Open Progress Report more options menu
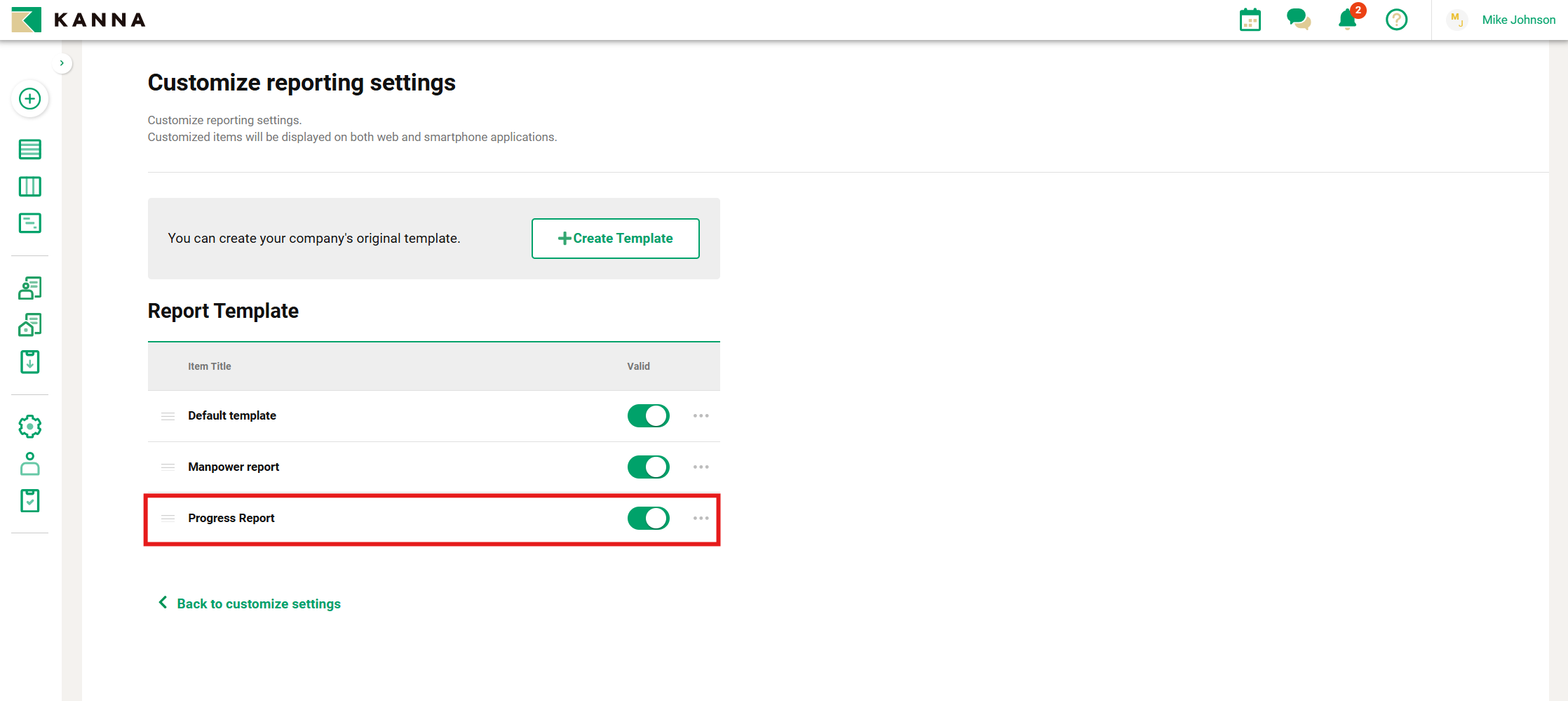The width and height of the screenshot is (1568, 701). click(x=701, y=519)
